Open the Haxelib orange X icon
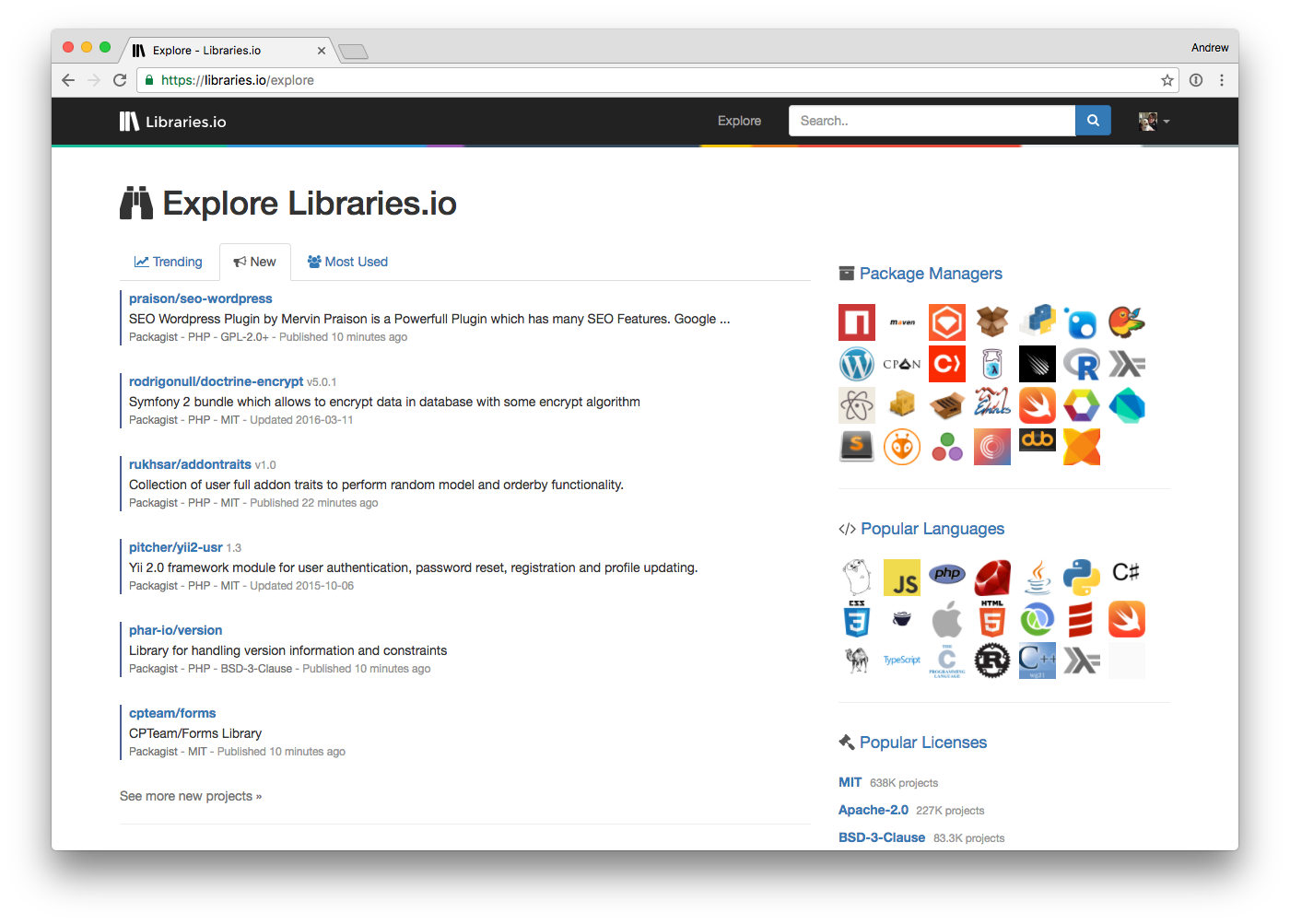 click(x=1082, y=447)
